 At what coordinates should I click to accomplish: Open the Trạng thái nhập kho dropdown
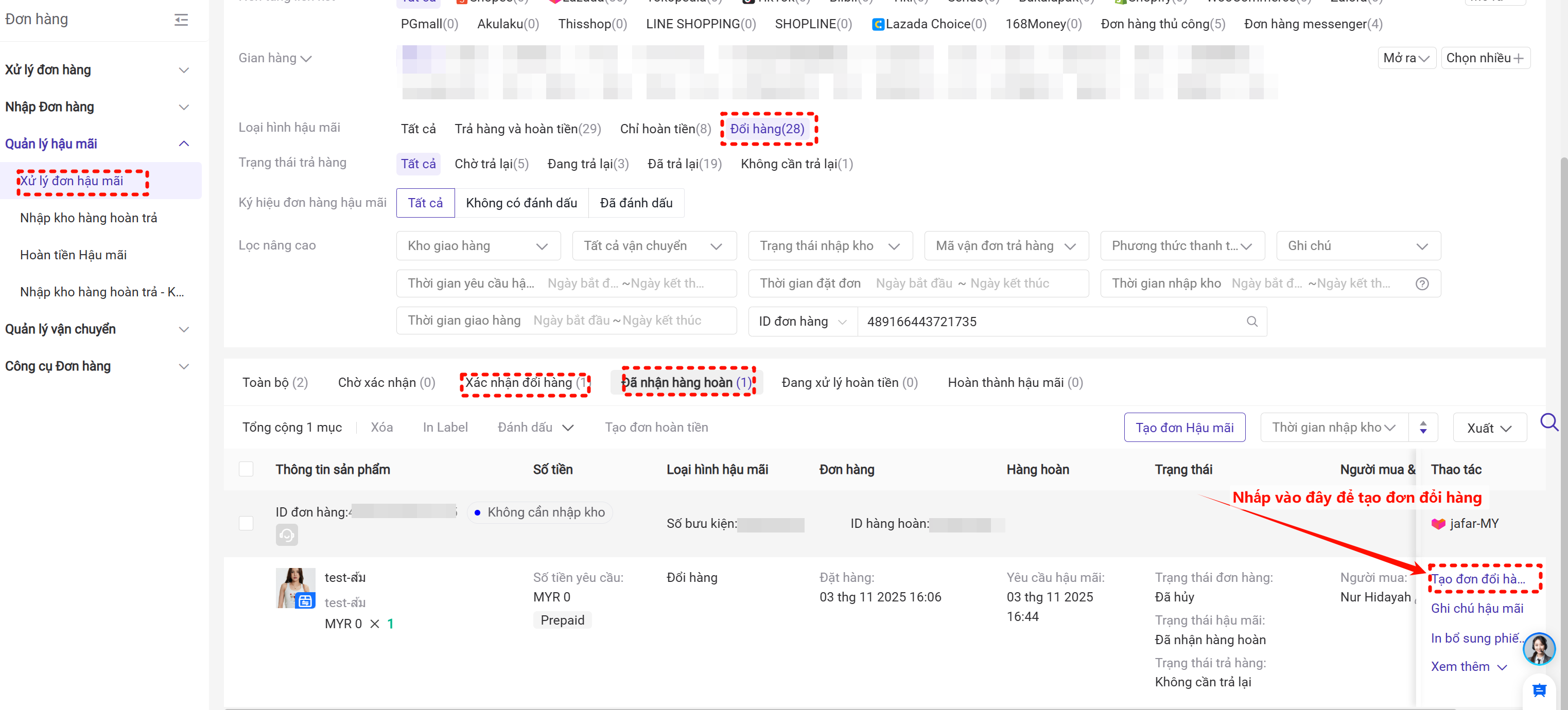830,246
